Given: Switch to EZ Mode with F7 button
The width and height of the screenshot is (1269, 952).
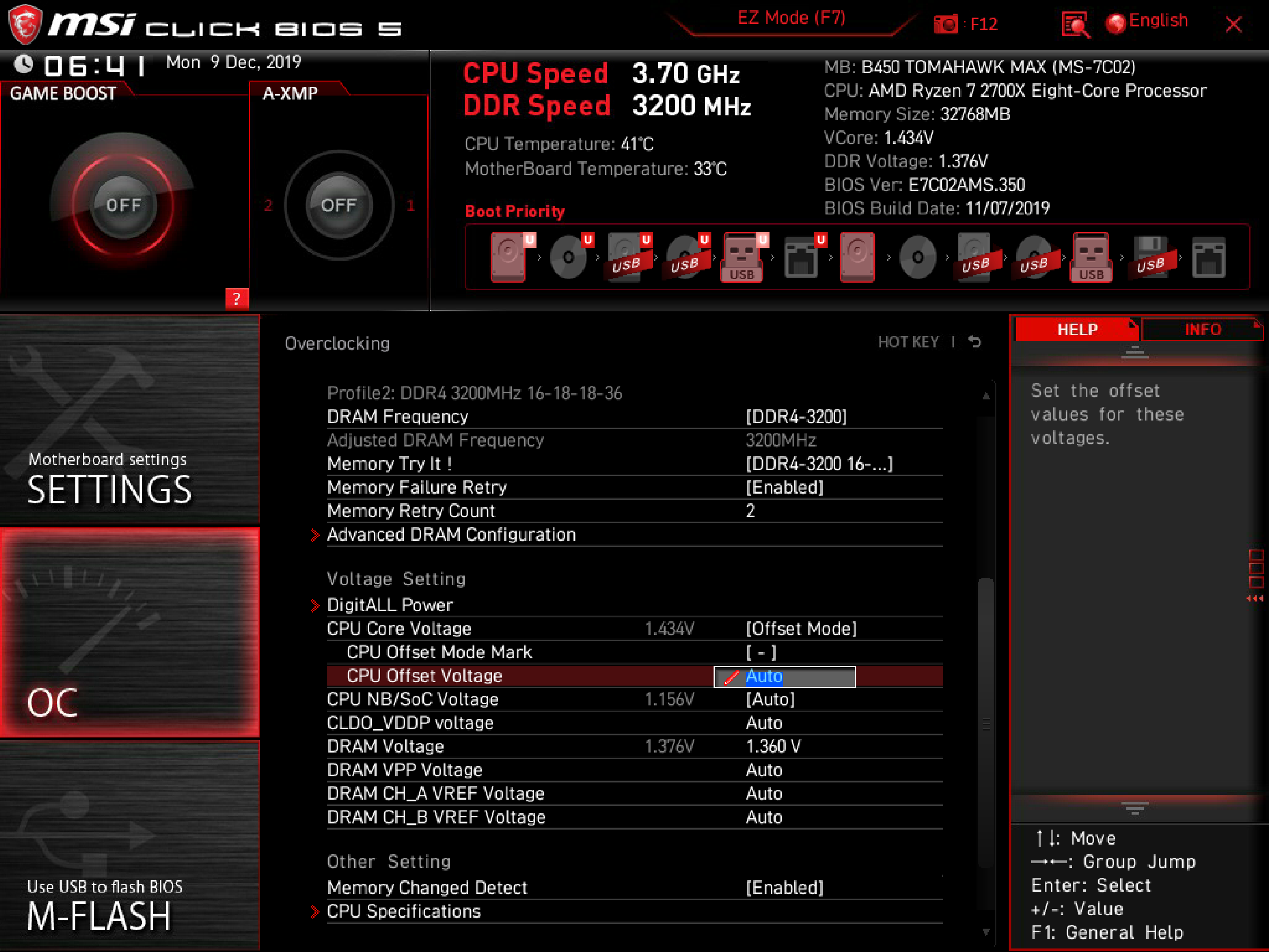Looking at the screenshot, I should (x=792, y=17).
